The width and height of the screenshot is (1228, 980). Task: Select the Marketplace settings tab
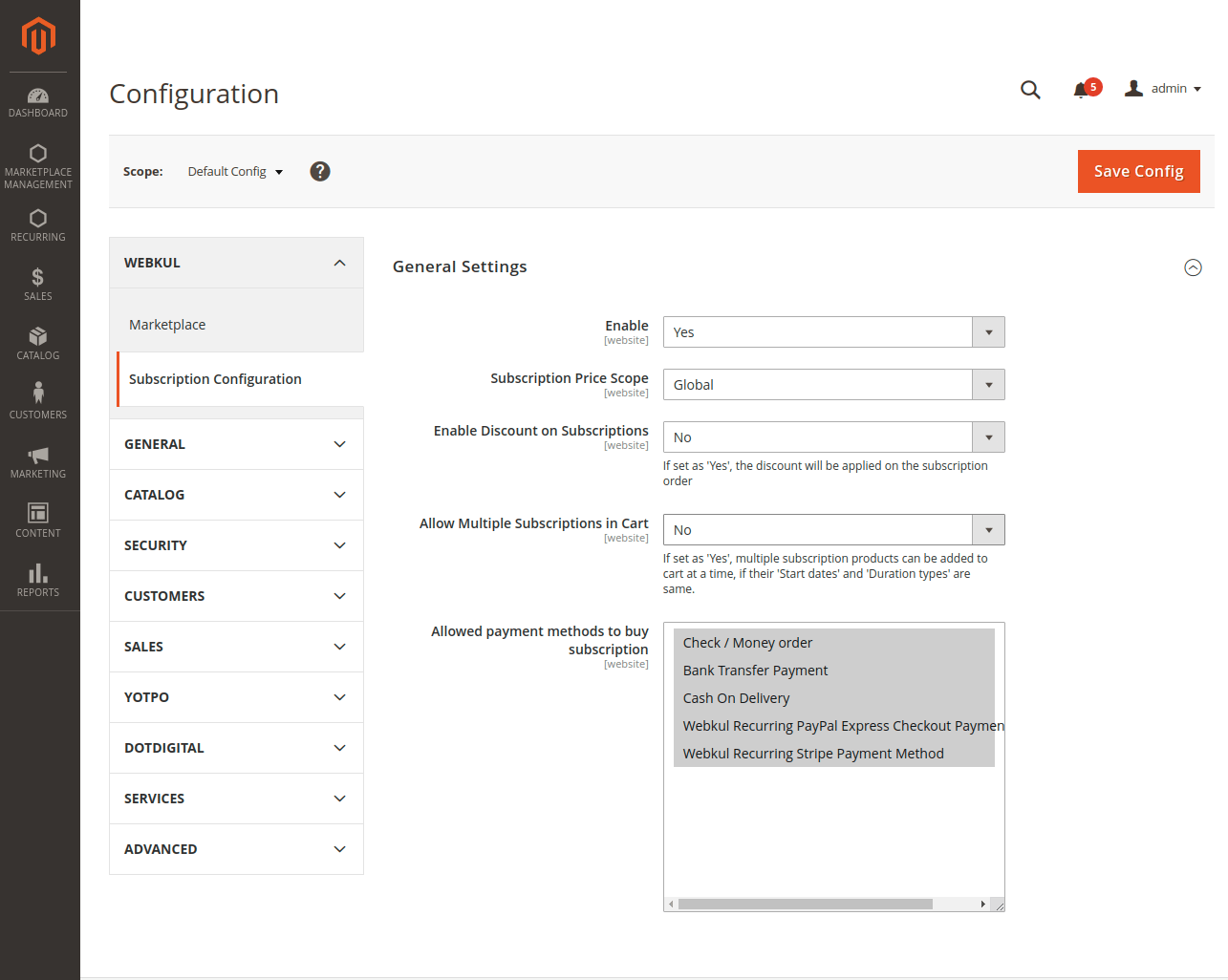point(237,325)
